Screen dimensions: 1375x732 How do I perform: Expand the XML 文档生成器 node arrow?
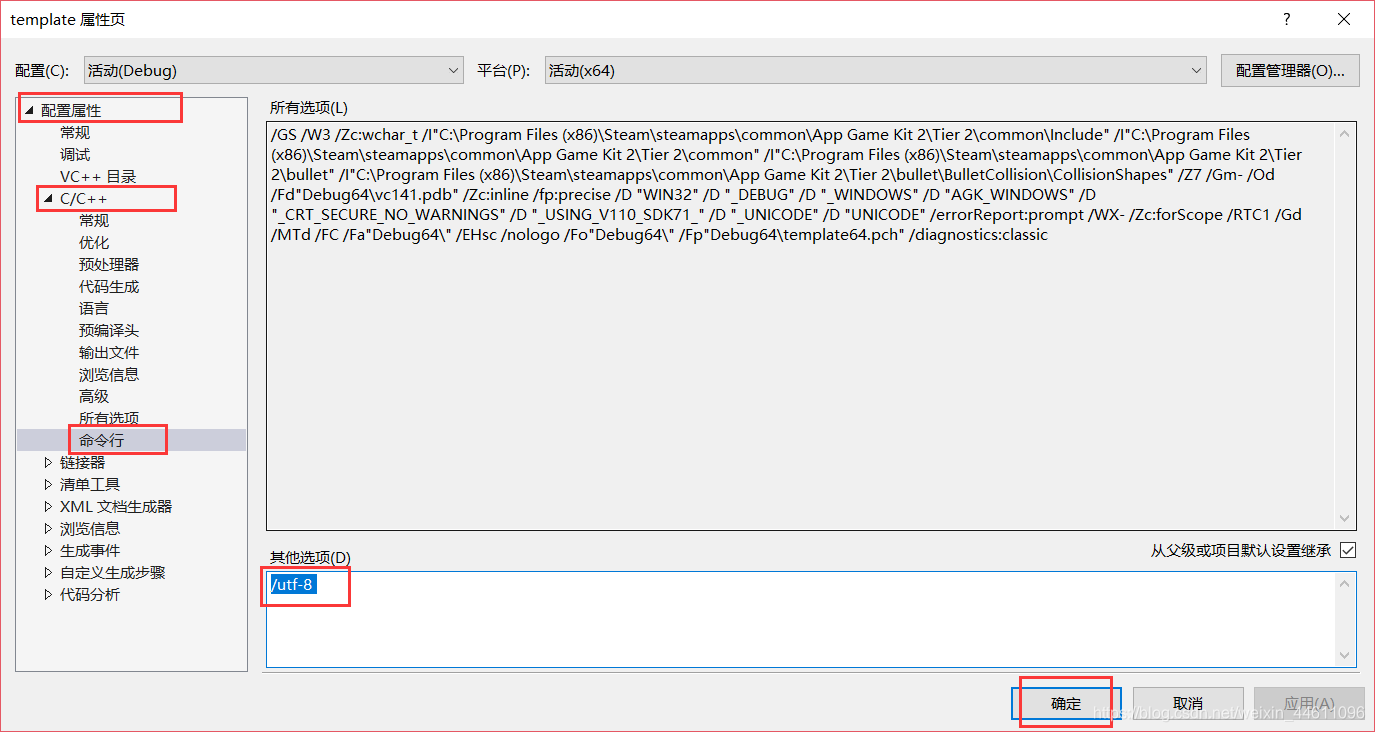(x=48, y=507)
